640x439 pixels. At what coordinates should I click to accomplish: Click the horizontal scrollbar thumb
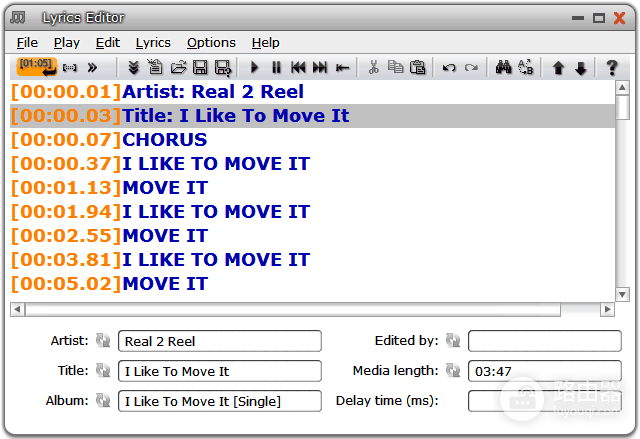293,310
